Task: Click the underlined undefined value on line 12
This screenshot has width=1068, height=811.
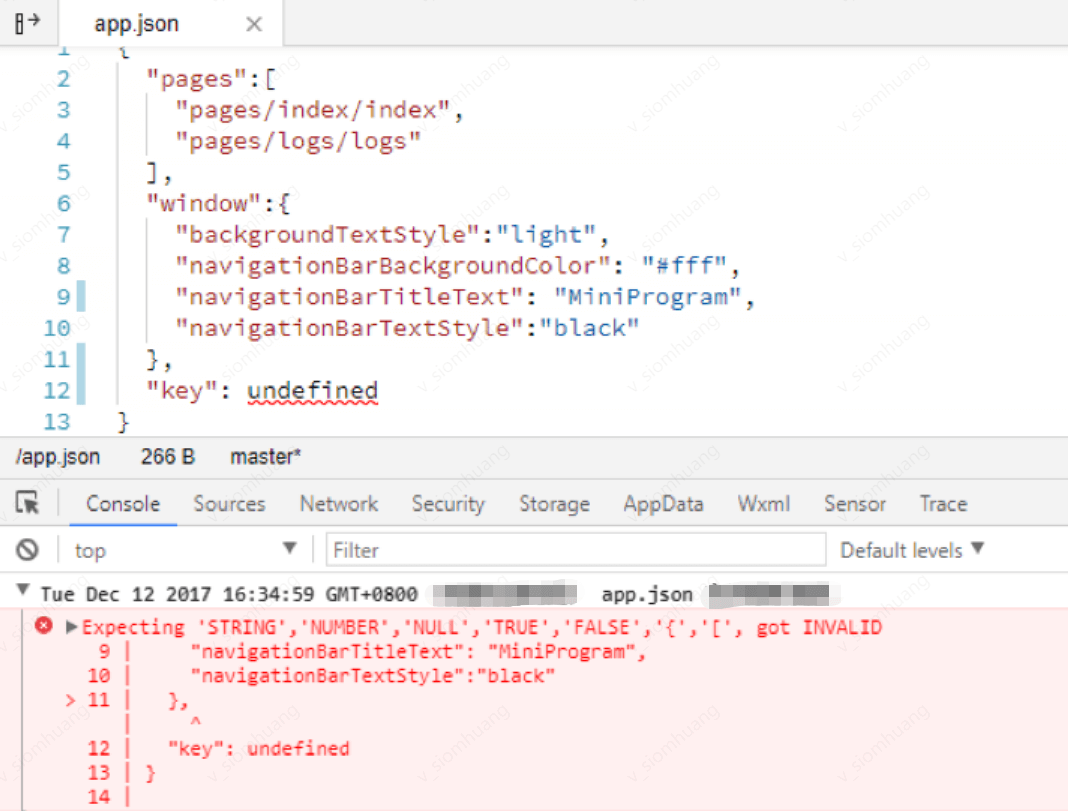Action: 312,392
